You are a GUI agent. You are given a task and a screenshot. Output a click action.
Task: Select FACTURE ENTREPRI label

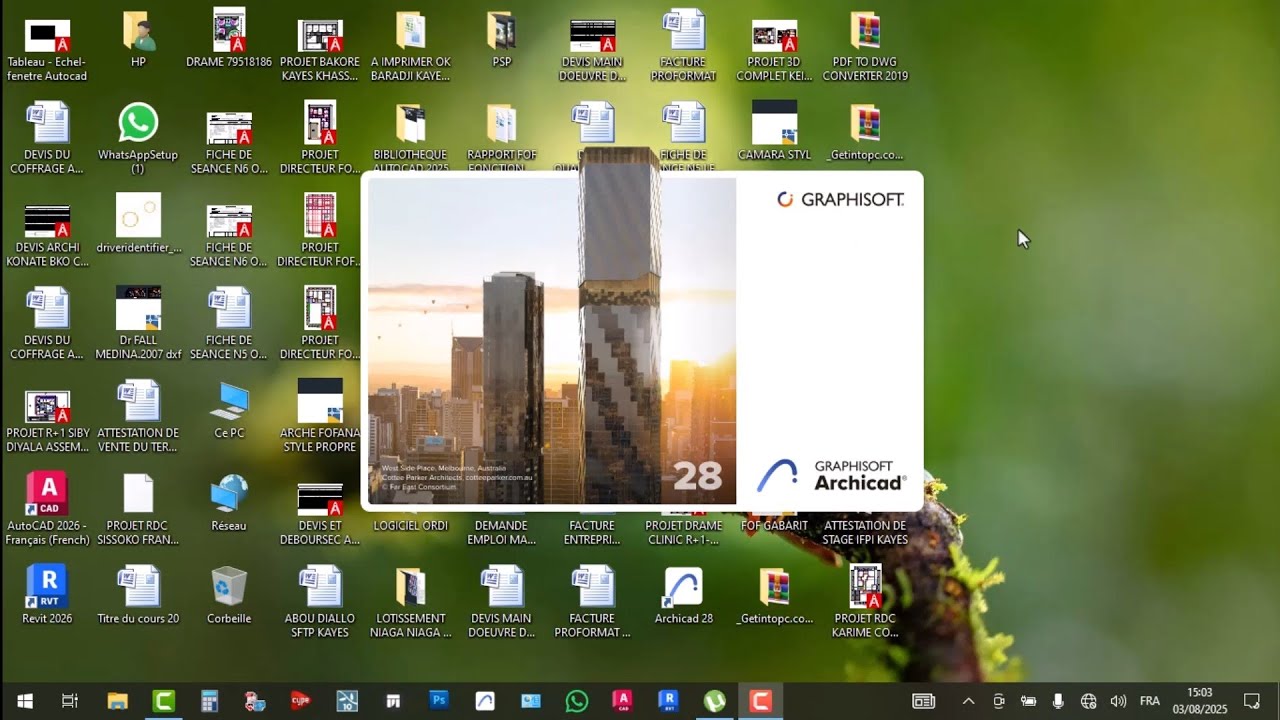[x=592, y=532]
